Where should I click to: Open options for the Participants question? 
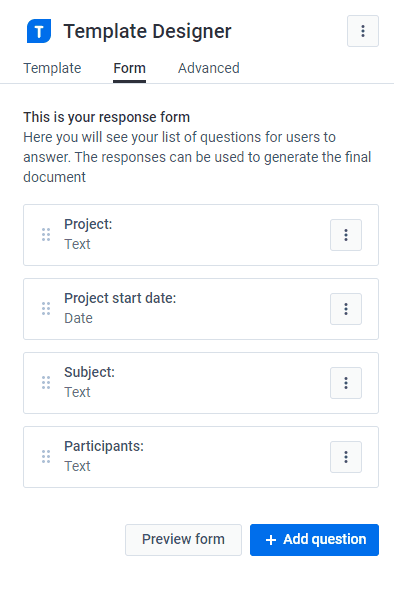(346, 457)
